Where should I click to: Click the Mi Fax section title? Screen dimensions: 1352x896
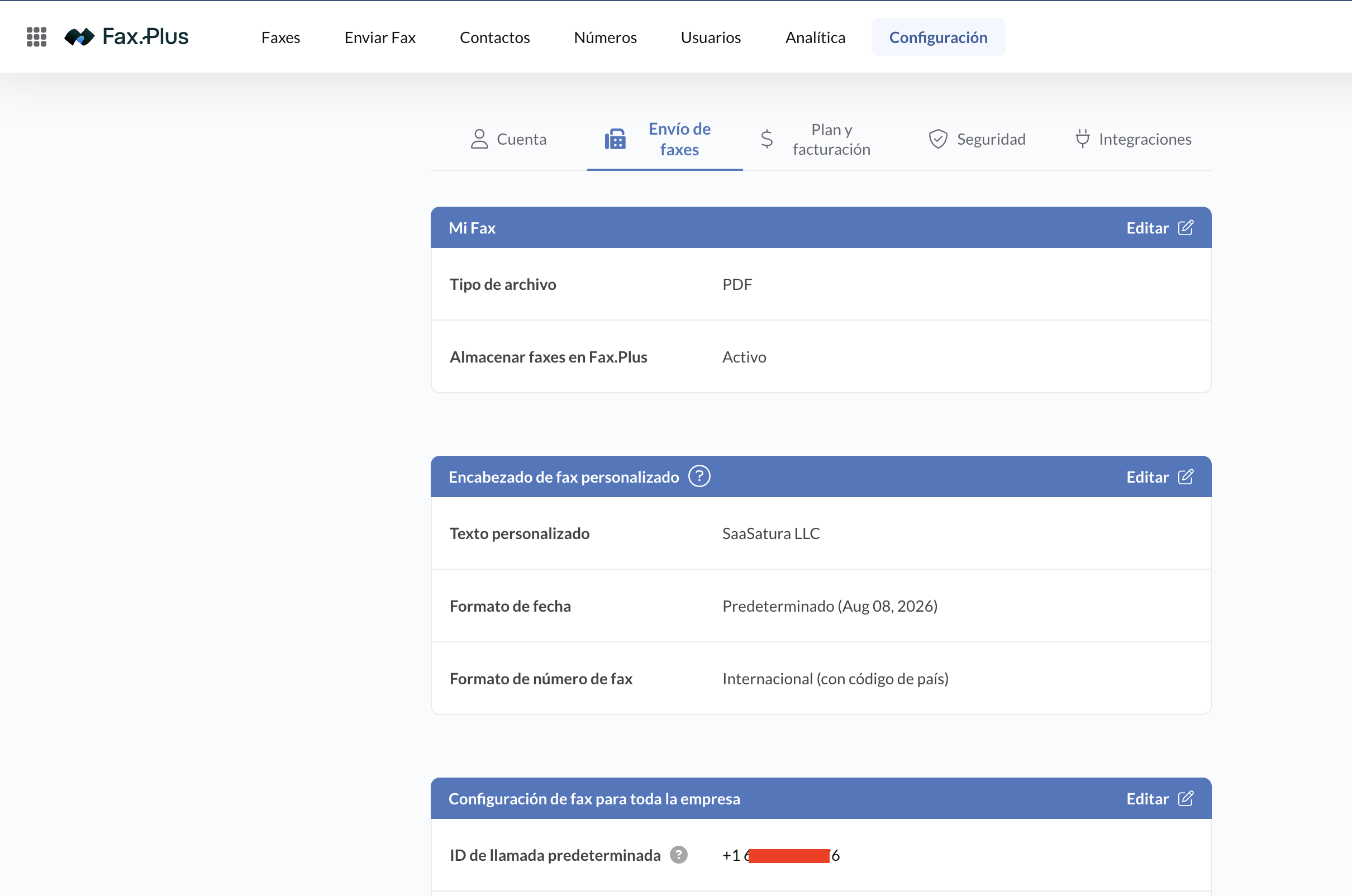[x=472, y=228]
